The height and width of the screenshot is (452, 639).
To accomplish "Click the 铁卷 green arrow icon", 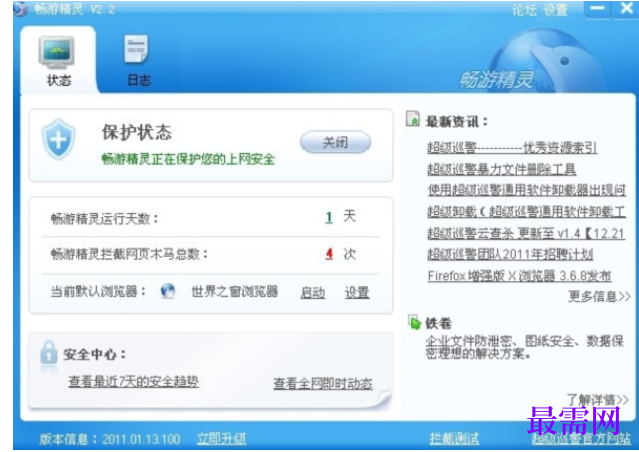I will click(x=414, y=323).
